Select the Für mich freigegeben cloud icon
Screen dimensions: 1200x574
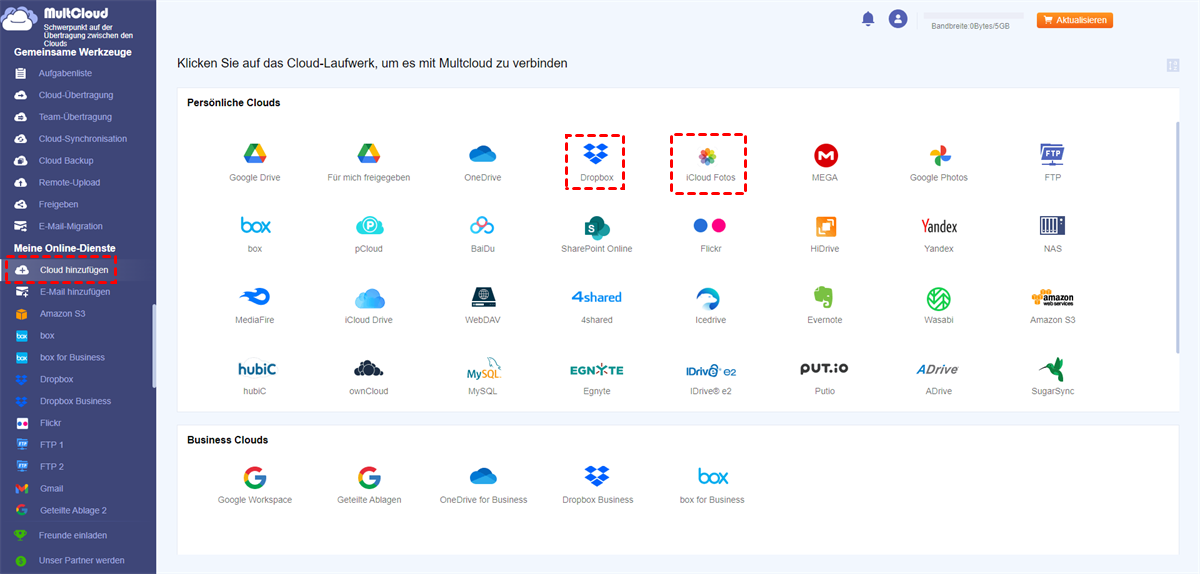click(x=369, y=163)
